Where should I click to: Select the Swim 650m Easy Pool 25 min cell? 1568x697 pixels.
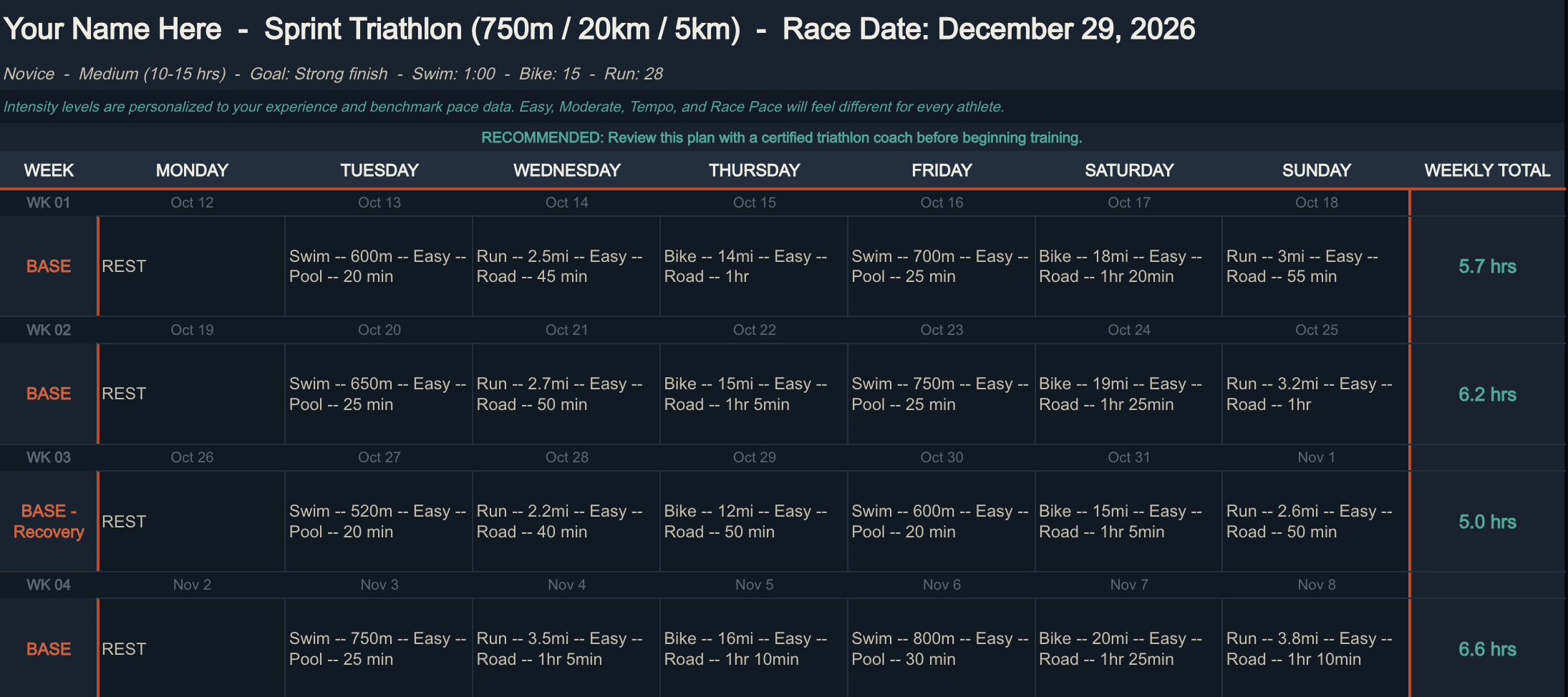pyautogui.click(x=378, y=394)
